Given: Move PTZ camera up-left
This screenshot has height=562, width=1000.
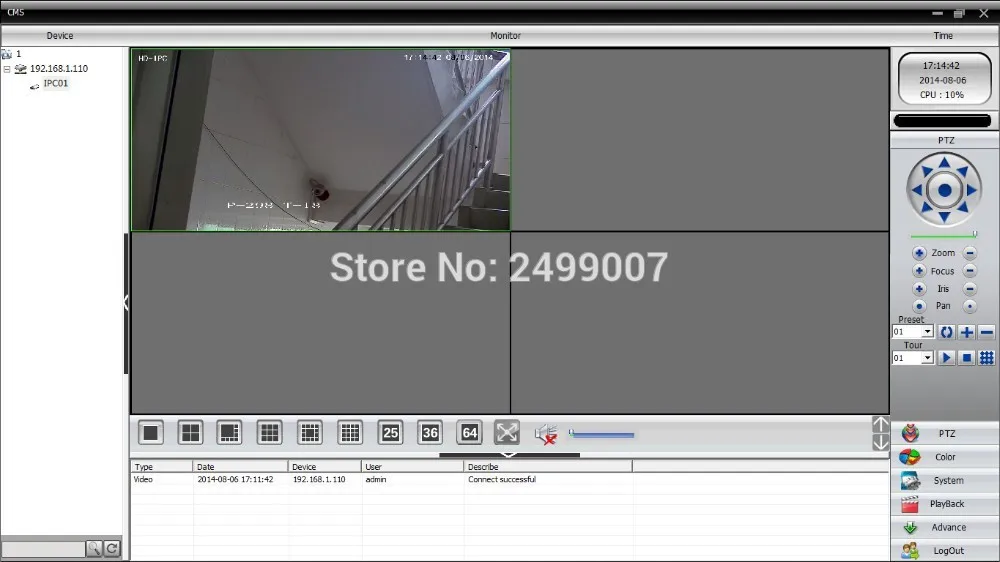Looking at the screenshot, I should pyautogui.click(x=927, y=171).
